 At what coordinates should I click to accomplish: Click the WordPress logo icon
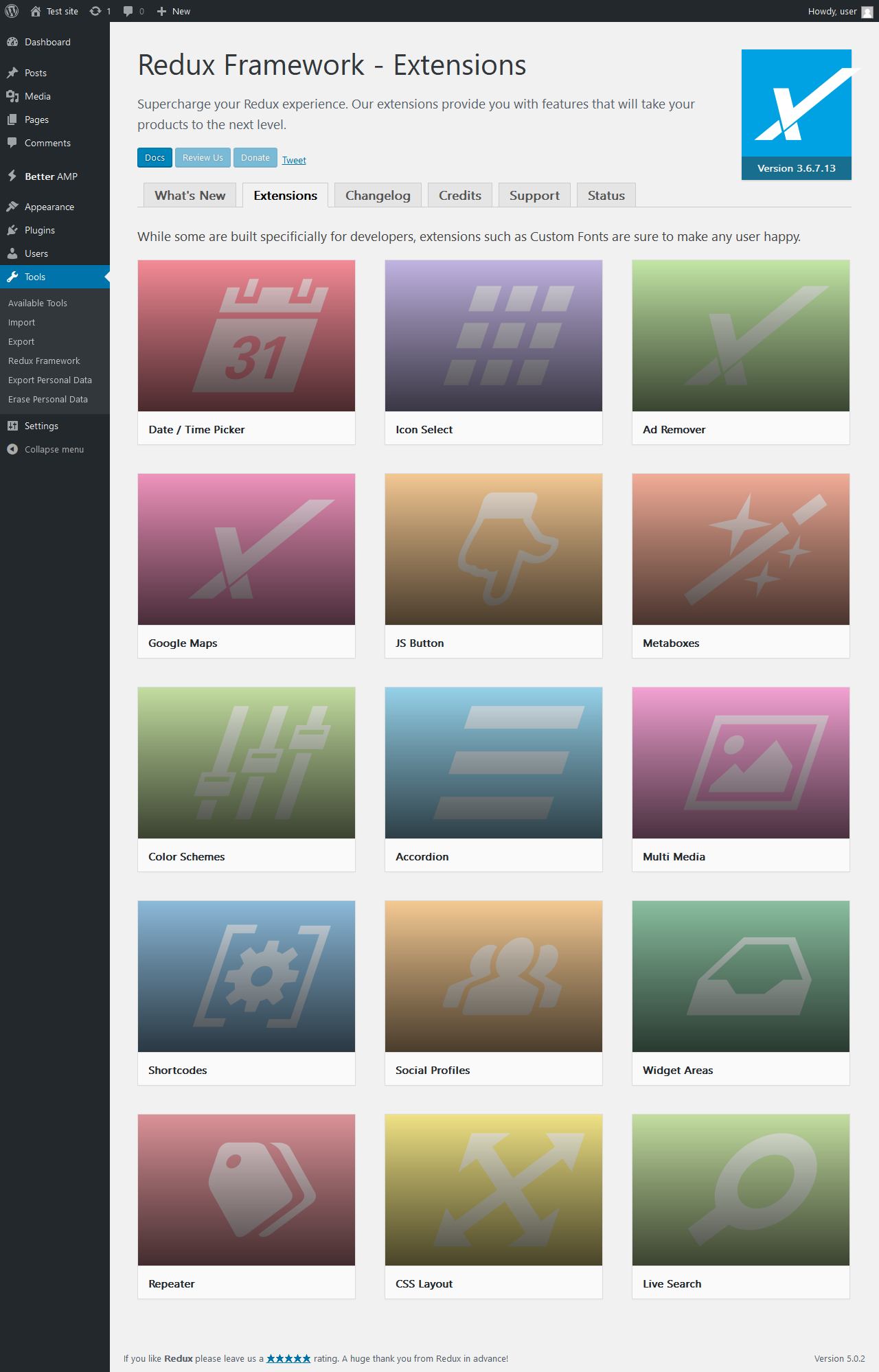[x=12, y=11]
